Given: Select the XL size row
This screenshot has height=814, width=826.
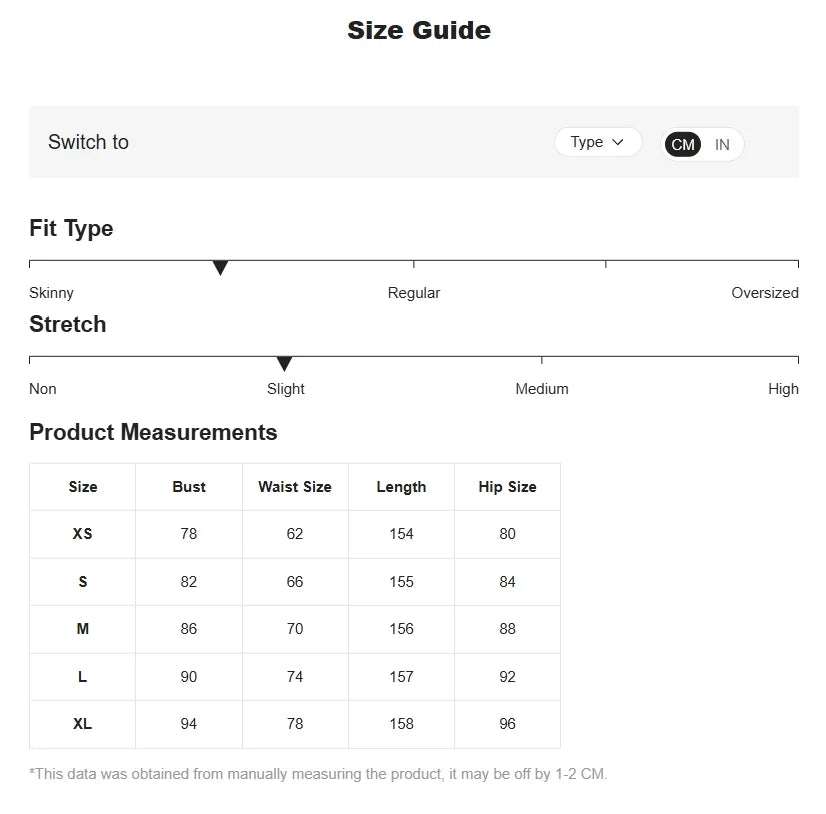Looking at the screenshot, I should point(295,724).
